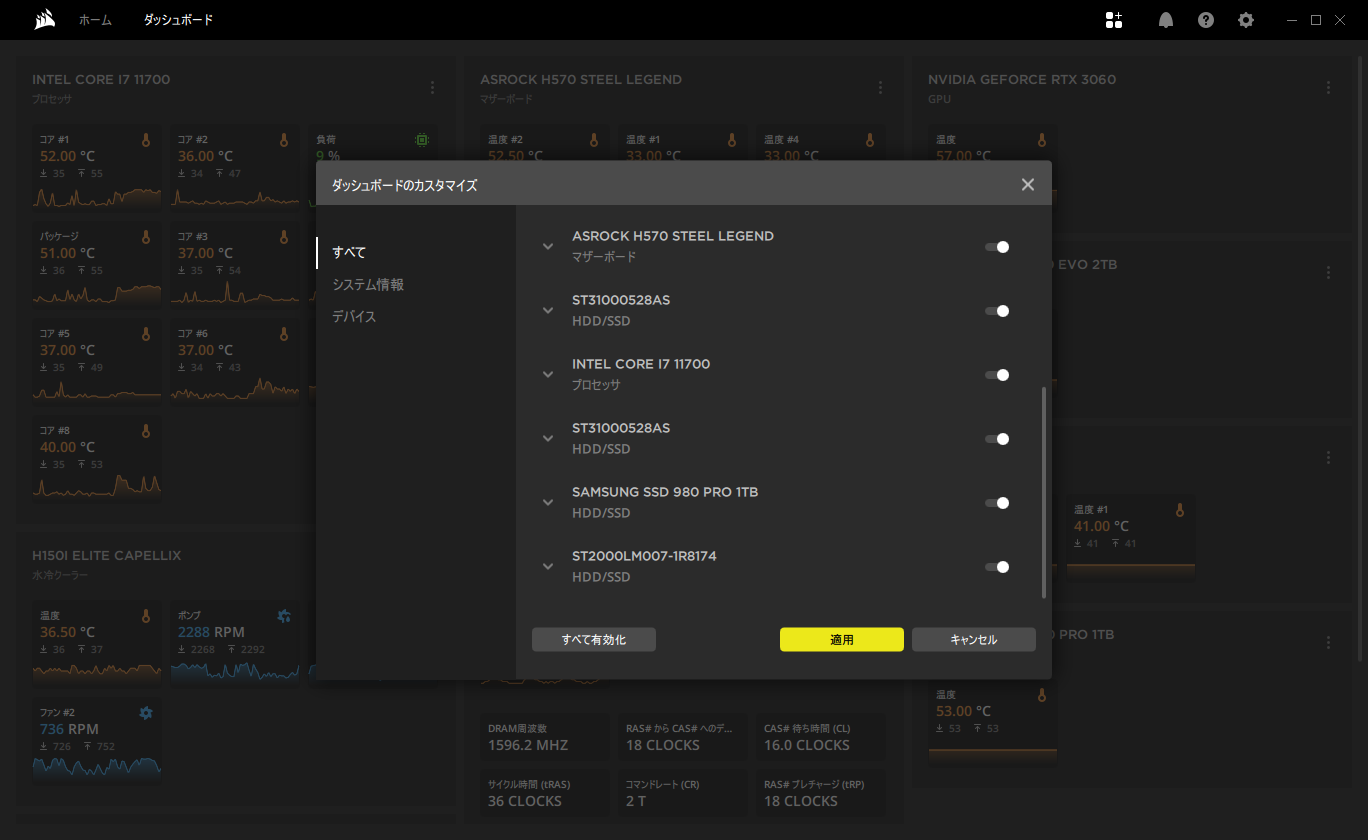Select すべて in the dialog sidebar
This screenshot has width=1368, height=840.
pyautogui.click(x=349, y=252)
